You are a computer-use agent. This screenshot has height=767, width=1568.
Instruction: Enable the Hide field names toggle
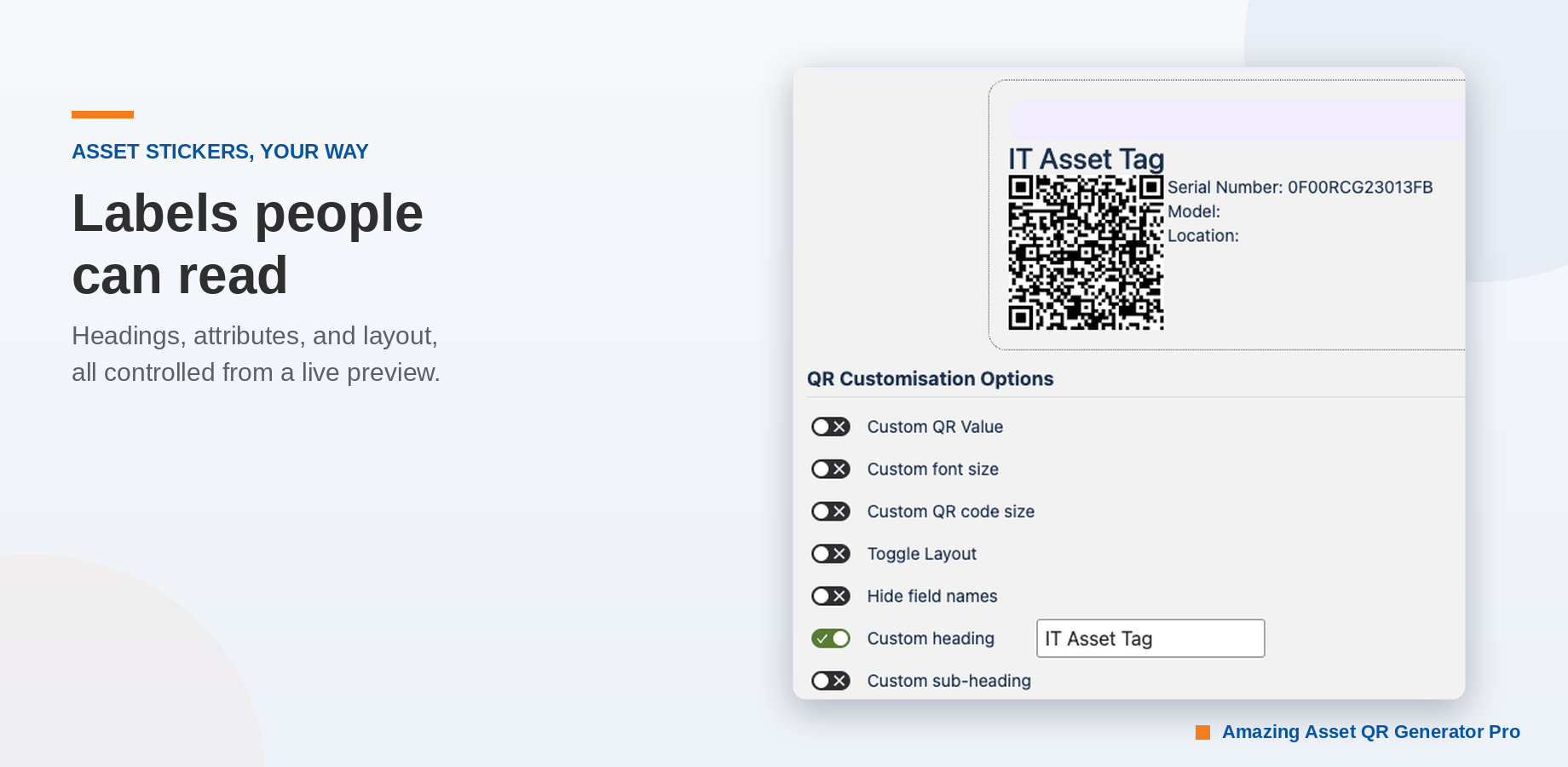click(831, 596)
